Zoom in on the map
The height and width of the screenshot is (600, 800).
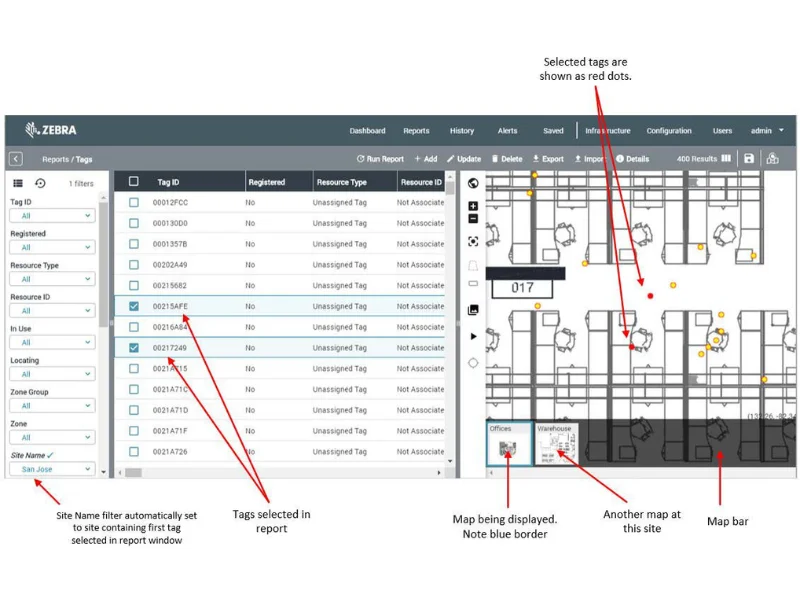click(473, 206)
